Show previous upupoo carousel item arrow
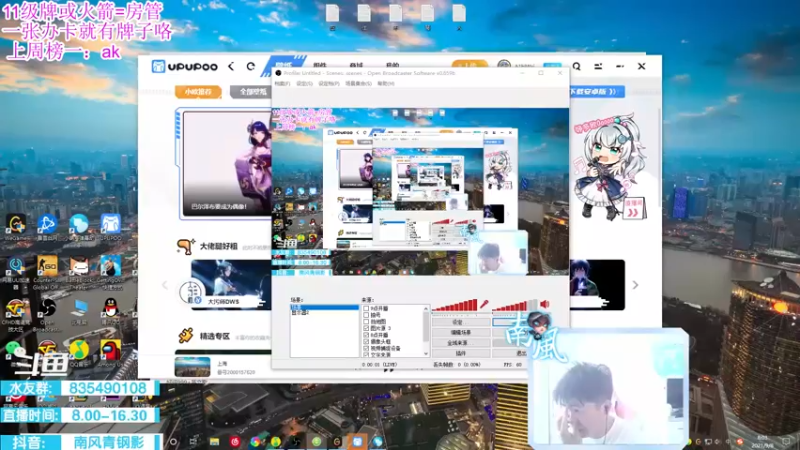This screenshot has height=450, width=800. click(x=165, y=285)
